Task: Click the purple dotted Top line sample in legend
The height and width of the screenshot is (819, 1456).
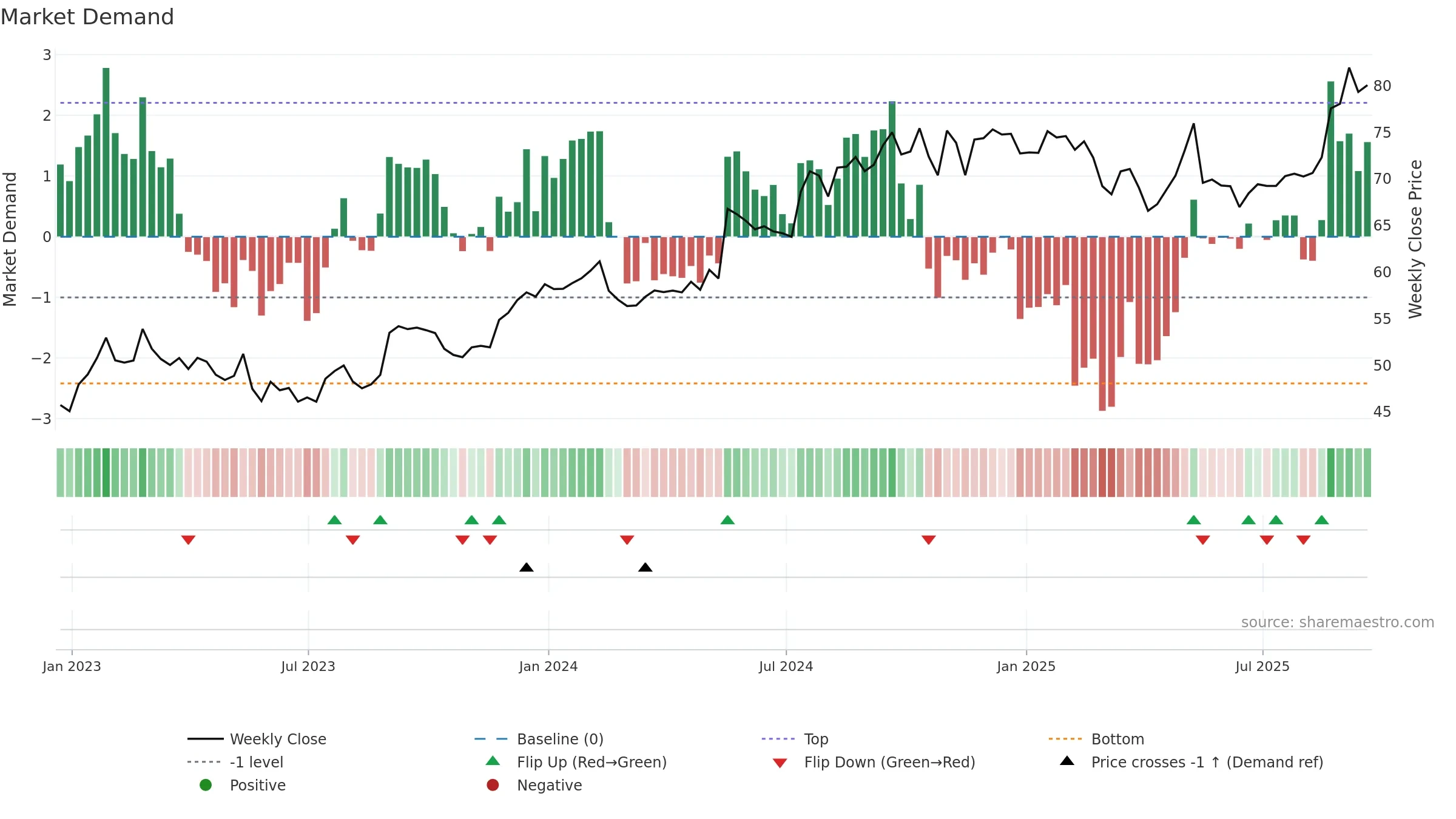Action: tap(778, 739)
